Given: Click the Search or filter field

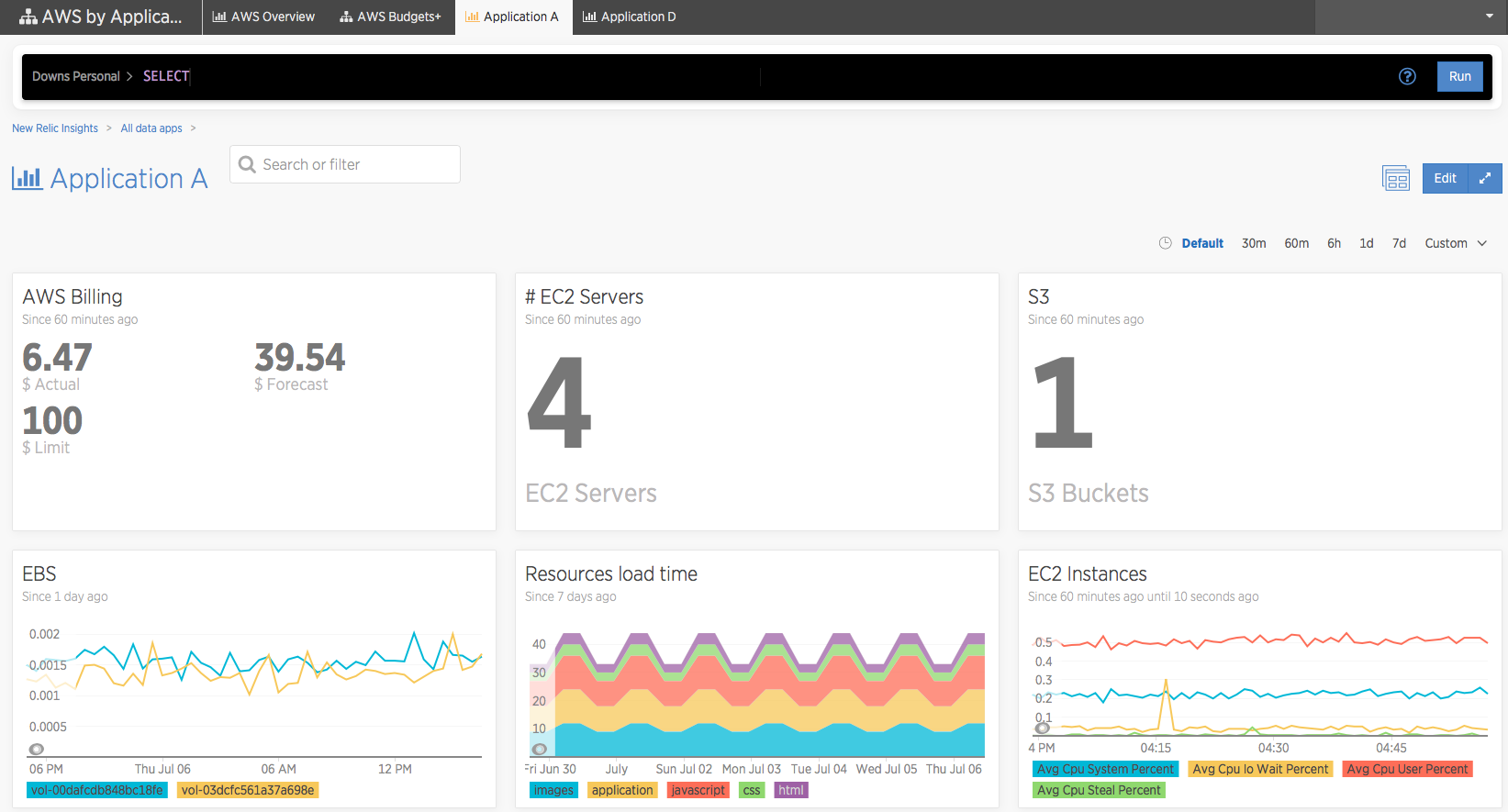Looking at the screenshot, I should pyautogui.click(x=345, y=164).
